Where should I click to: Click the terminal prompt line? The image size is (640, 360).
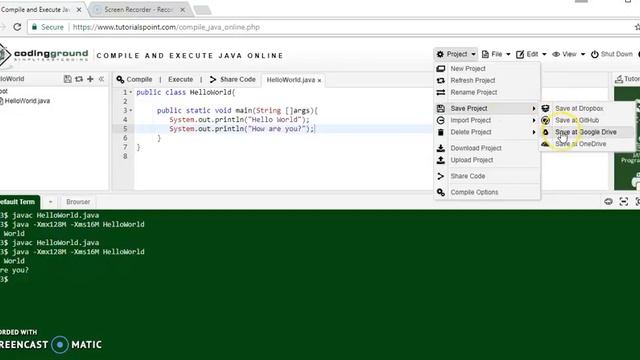5,279
